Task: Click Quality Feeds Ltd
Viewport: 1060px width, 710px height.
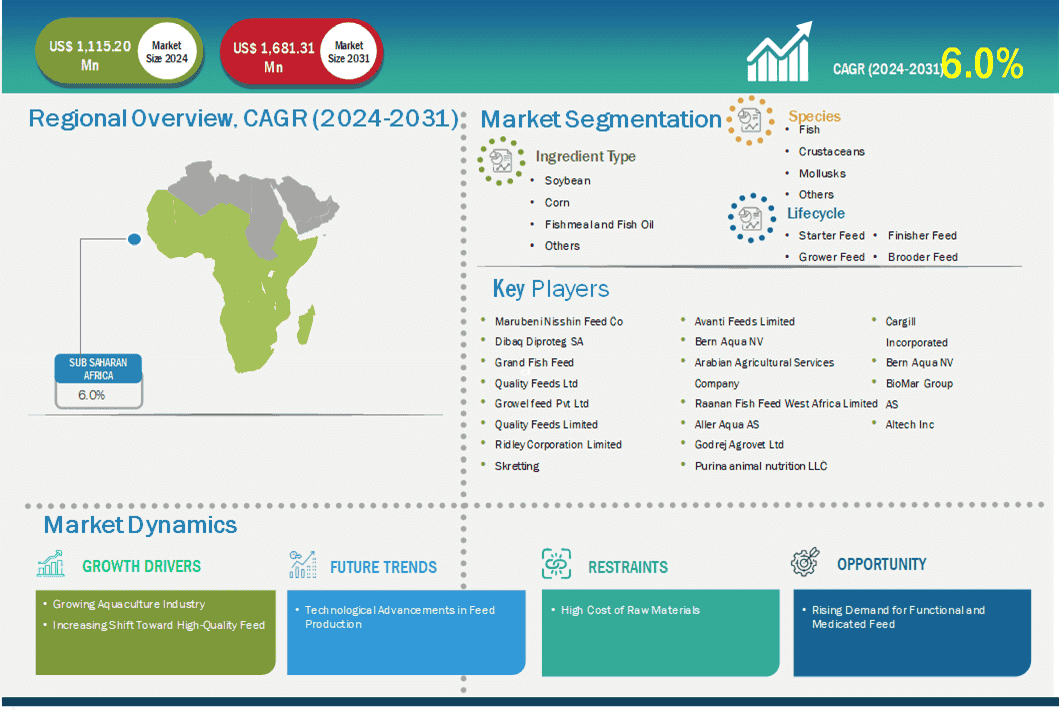Action: coord(536,383)
